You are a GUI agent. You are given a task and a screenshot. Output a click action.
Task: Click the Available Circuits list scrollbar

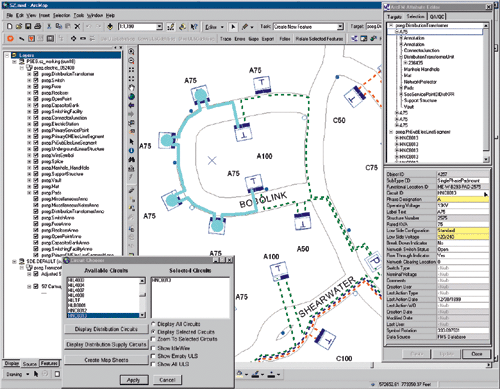click(143, 297)
